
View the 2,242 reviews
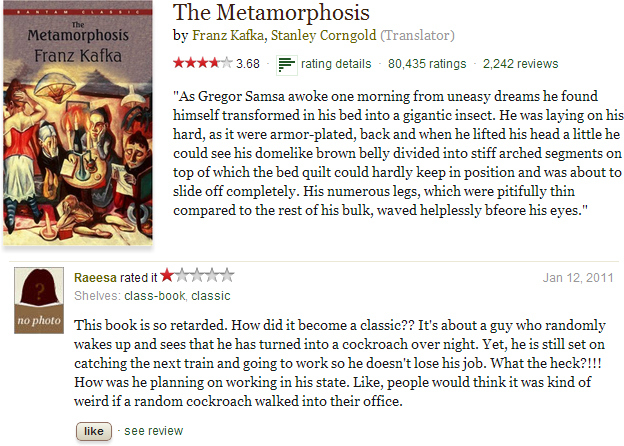[x=520, y=64]
